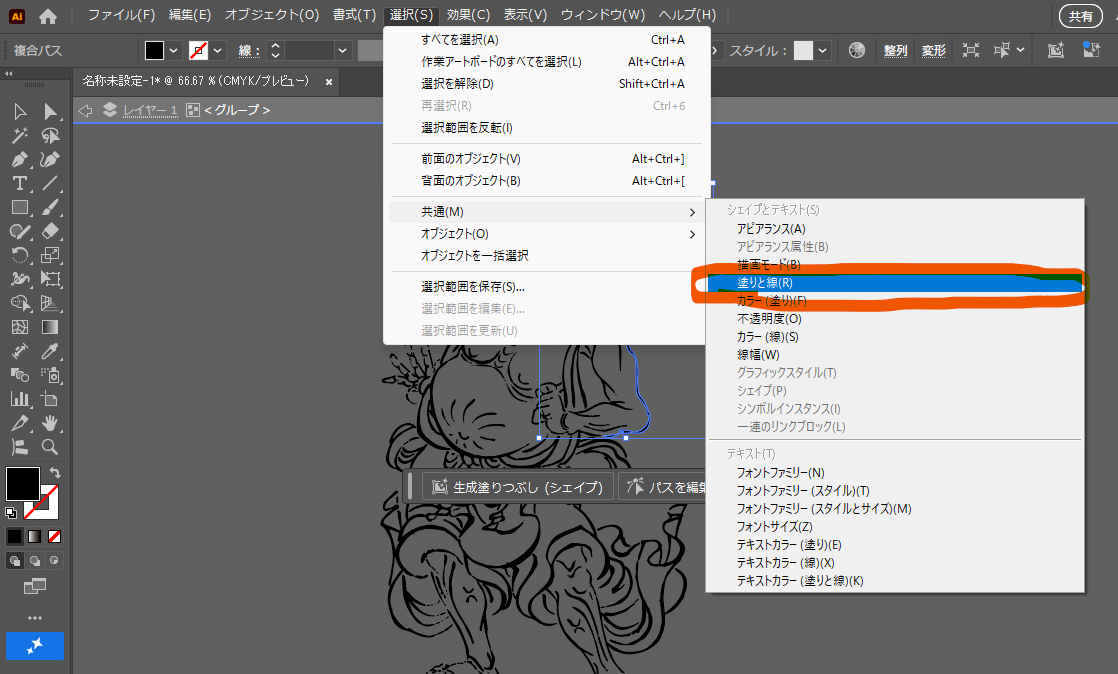Screen dimensions: 1118x674
Task: Select the Type tool
Action: 19,183
